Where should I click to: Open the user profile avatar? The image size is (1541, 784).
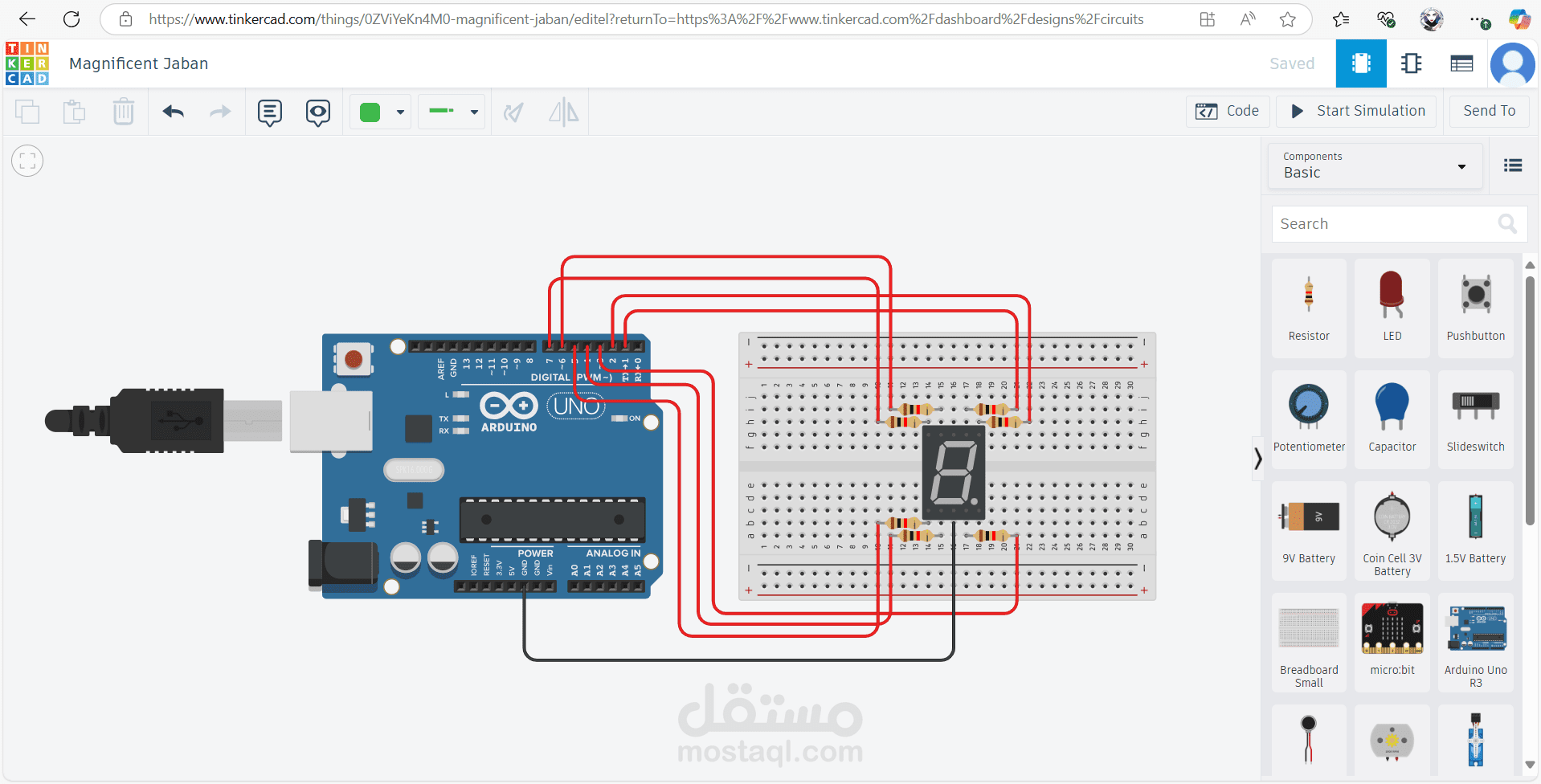[1513, 64]
